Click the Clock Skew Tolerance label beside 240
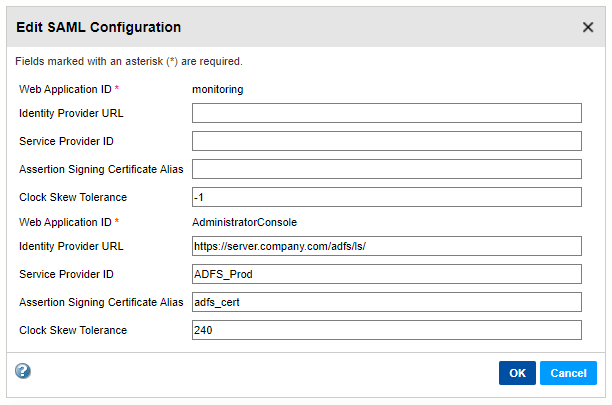This screenshot has width=612, height=405. coord(73,330)
